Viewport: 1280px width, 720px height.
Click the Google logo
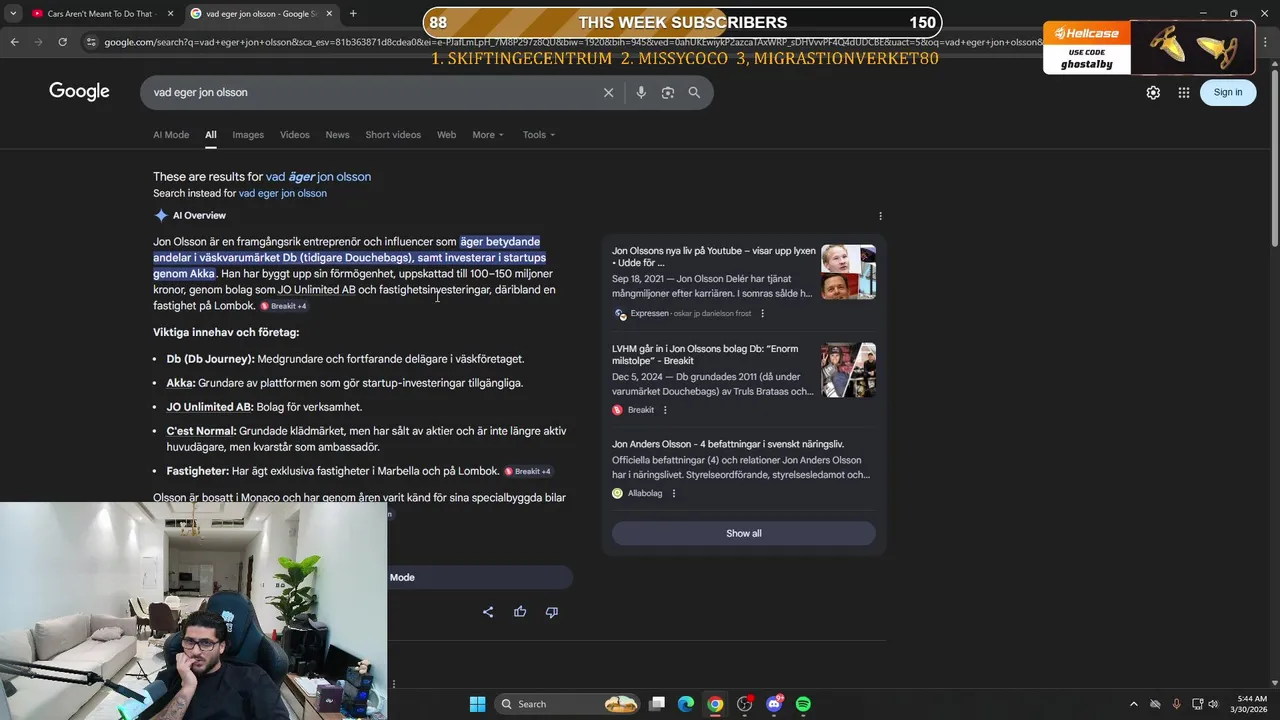pyautogui.click(x=79, y=92)
